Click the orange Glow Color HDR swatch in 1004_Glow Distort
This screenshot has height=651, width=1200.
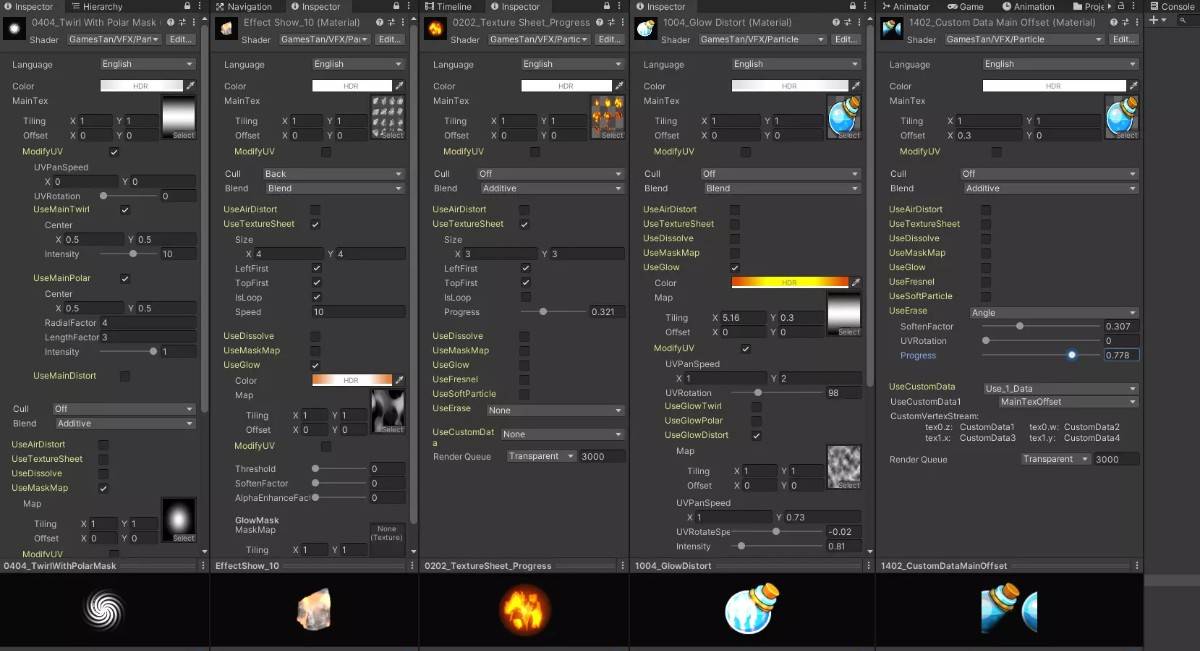pos(790,283)
